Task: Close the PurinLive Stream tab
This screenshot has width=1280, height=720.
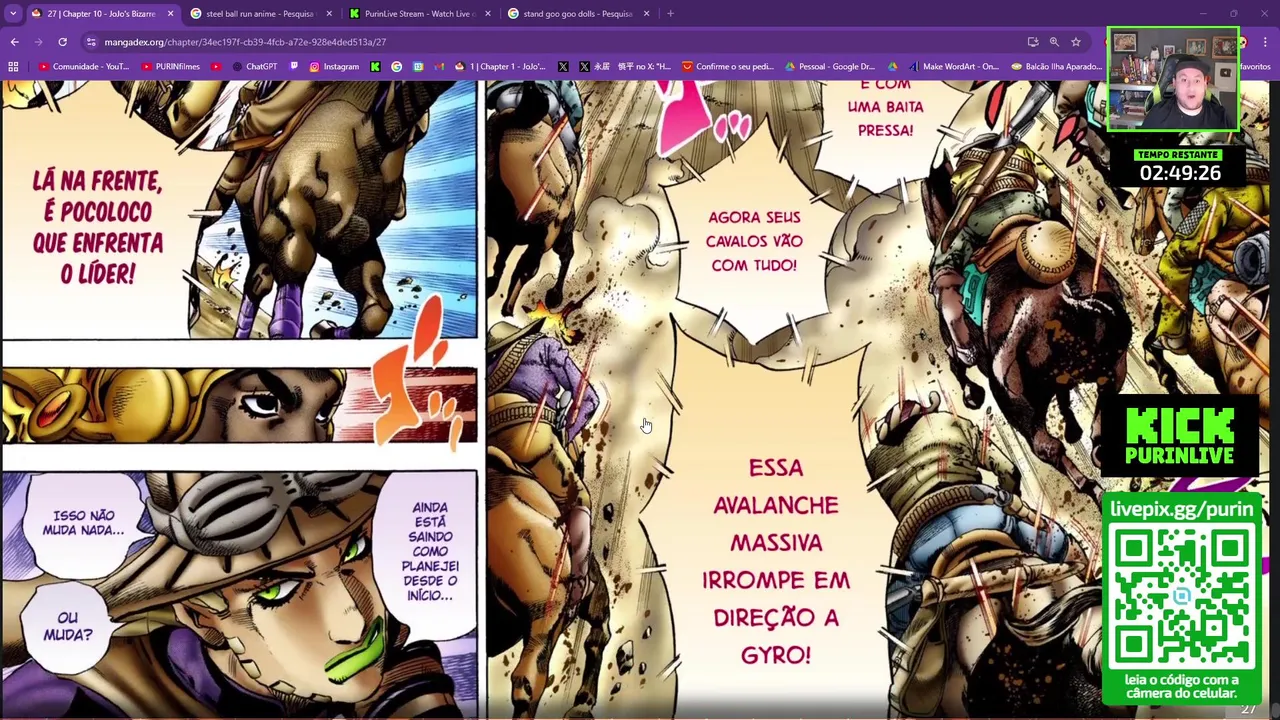Action: (x=488, y=14)
